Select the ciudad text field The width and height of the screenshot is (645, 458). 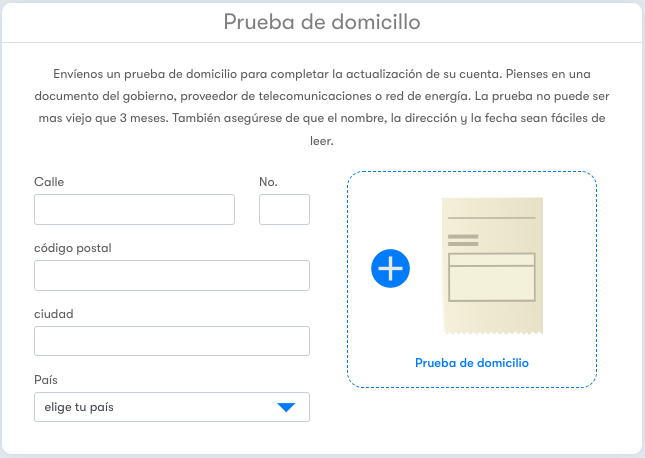click(x=172, y=341)
